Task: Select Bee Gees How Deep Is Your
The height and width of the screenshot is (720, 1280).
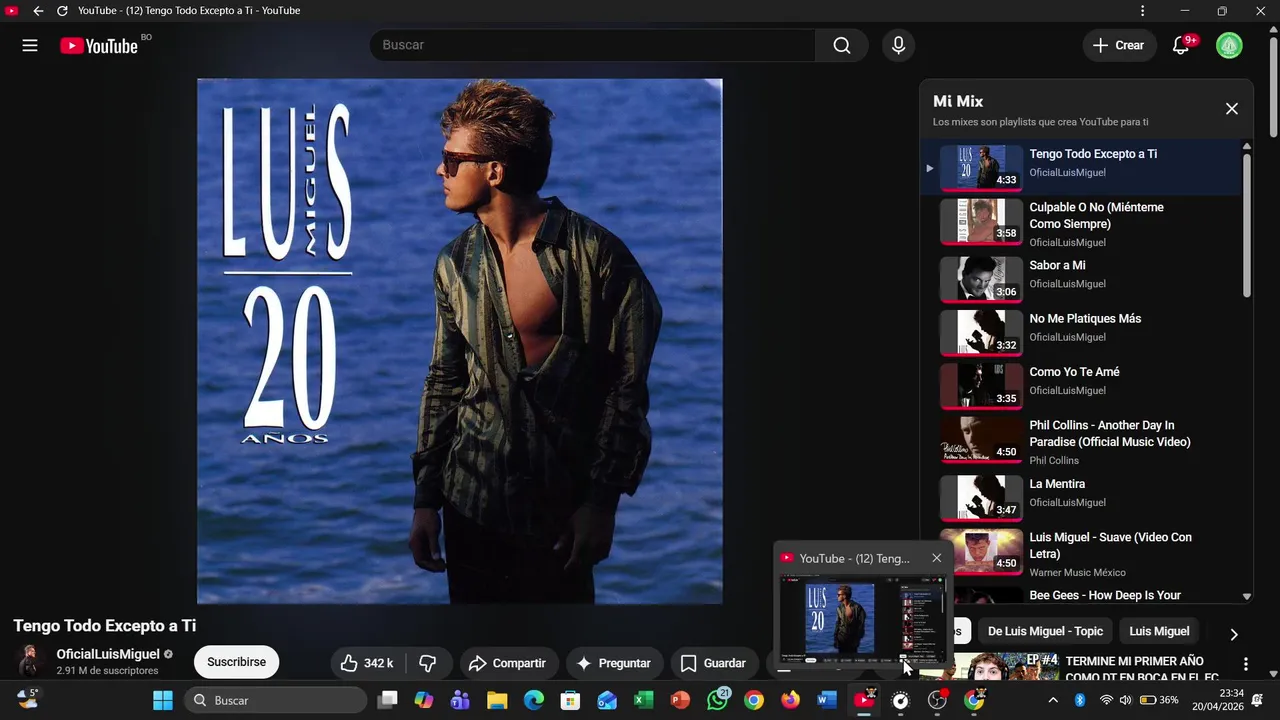Action: tap(1081, 595)
